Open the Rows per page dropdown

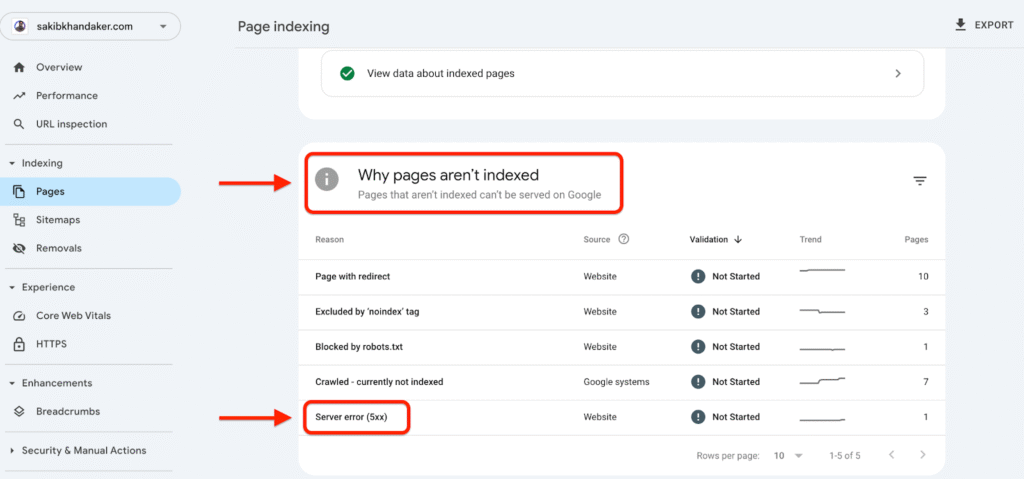coord(788,455)
